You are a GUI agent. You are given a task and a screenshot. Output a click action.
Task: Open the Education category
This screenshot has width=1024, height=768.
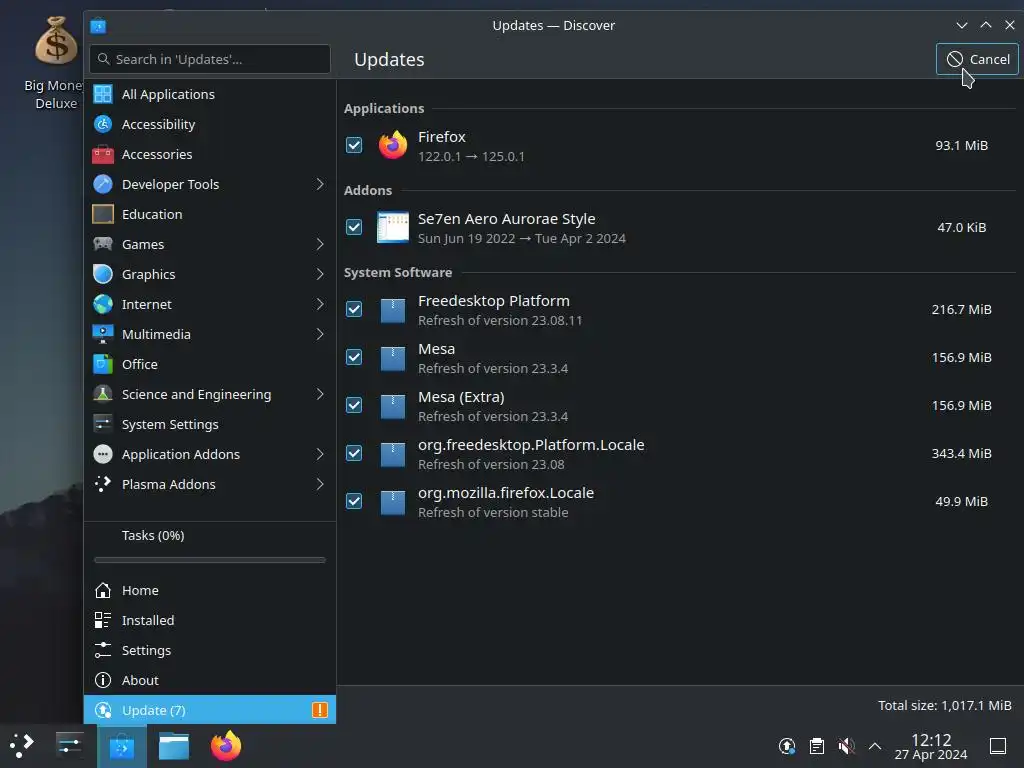click(x=210, y=214)
